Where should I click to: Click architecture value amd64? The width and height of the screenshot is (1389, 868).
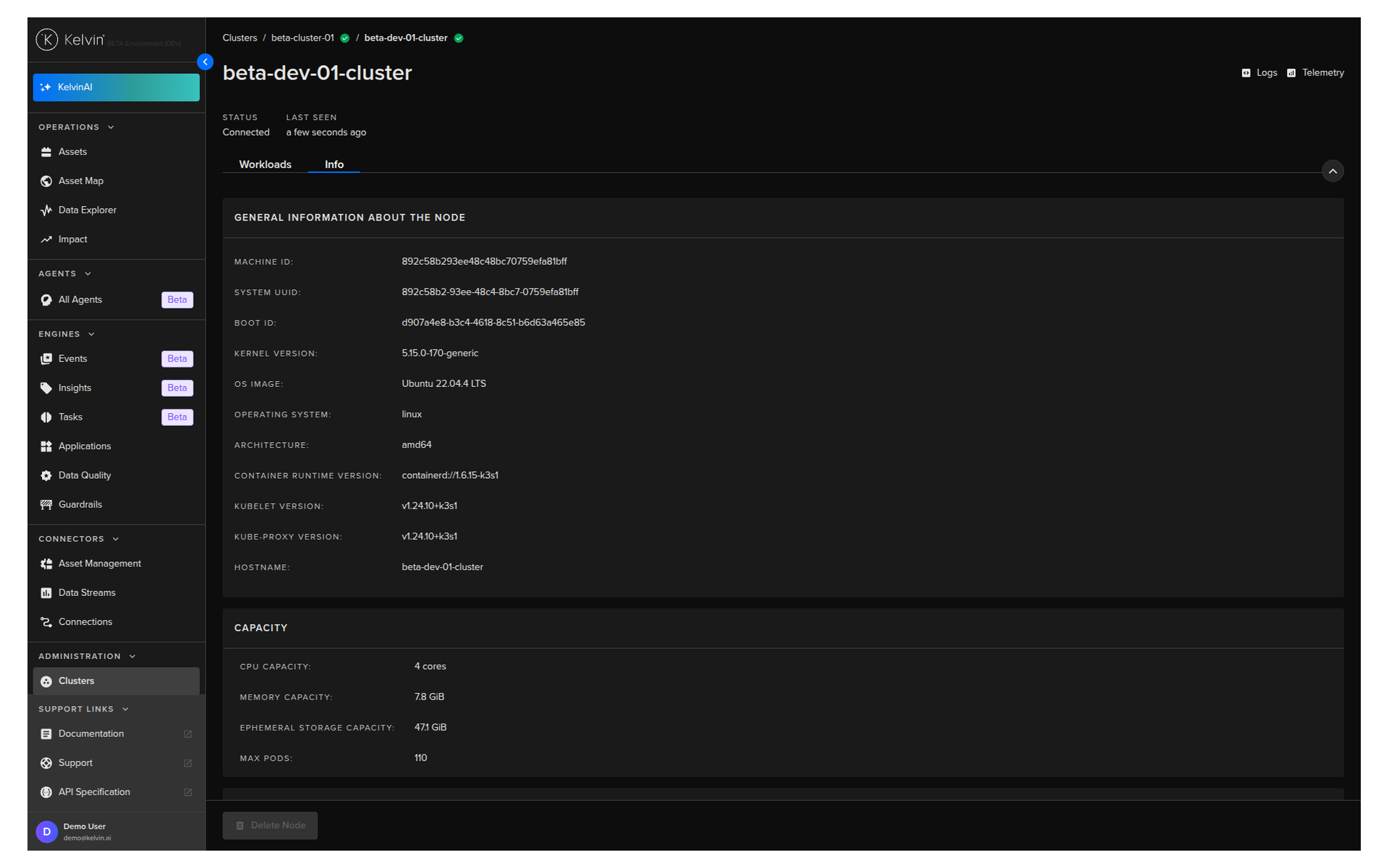coord(417,445)
